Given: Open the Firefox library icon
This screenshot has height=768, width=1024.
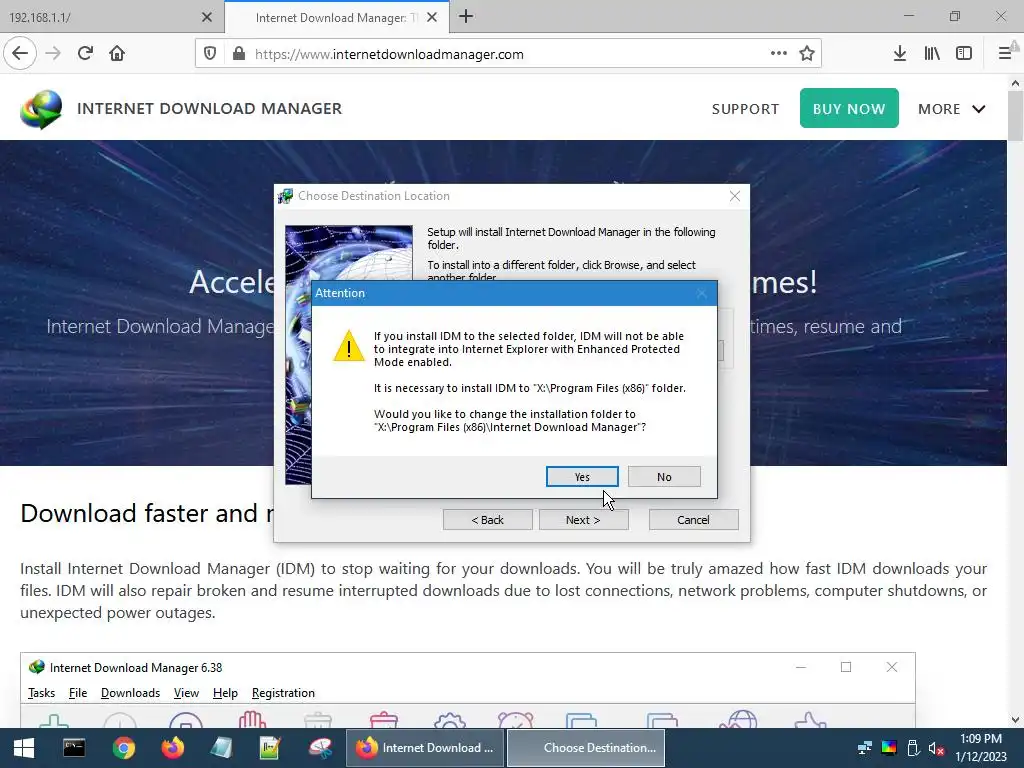Looking at the screenshot, I should (x=932, y=54).
